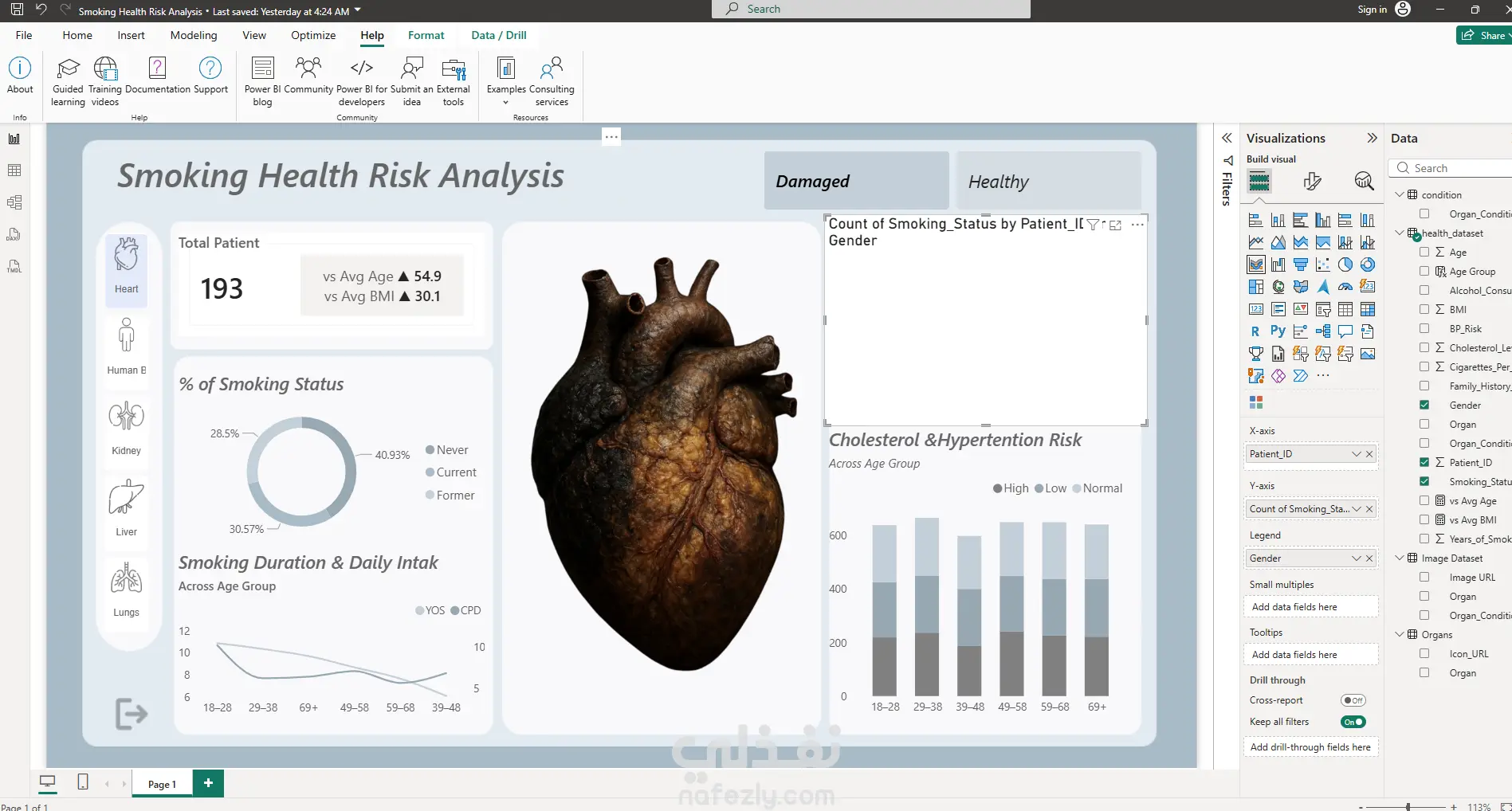The image size is (1512, 811).
Task: Choose the Treemap visual
Action: [x=1255, y=287]
